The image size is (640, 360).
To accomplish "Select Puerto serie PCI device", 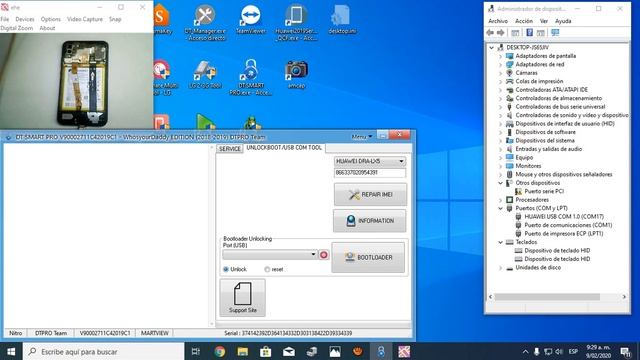I will [544, 191].
